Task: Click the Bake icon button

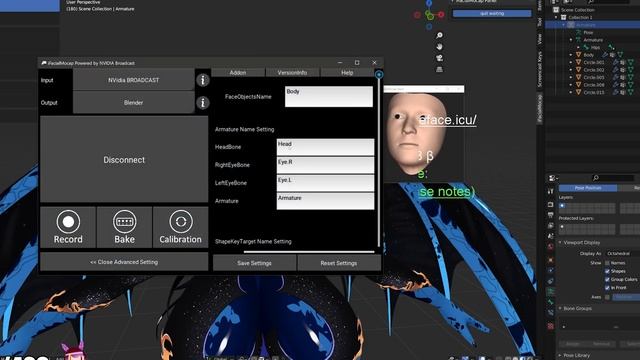Action: click(124, 227)
